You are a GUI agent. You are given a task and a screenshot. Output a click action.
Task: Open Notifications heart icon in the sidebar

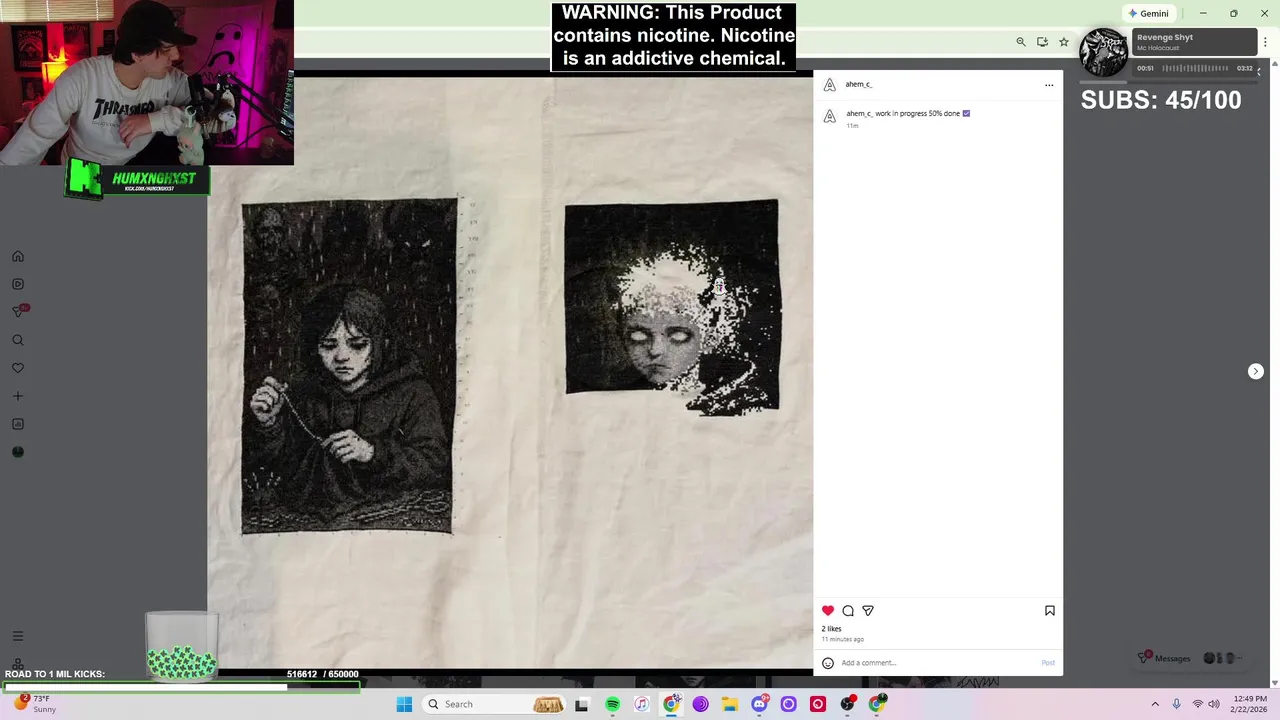(x=18, y=368)
